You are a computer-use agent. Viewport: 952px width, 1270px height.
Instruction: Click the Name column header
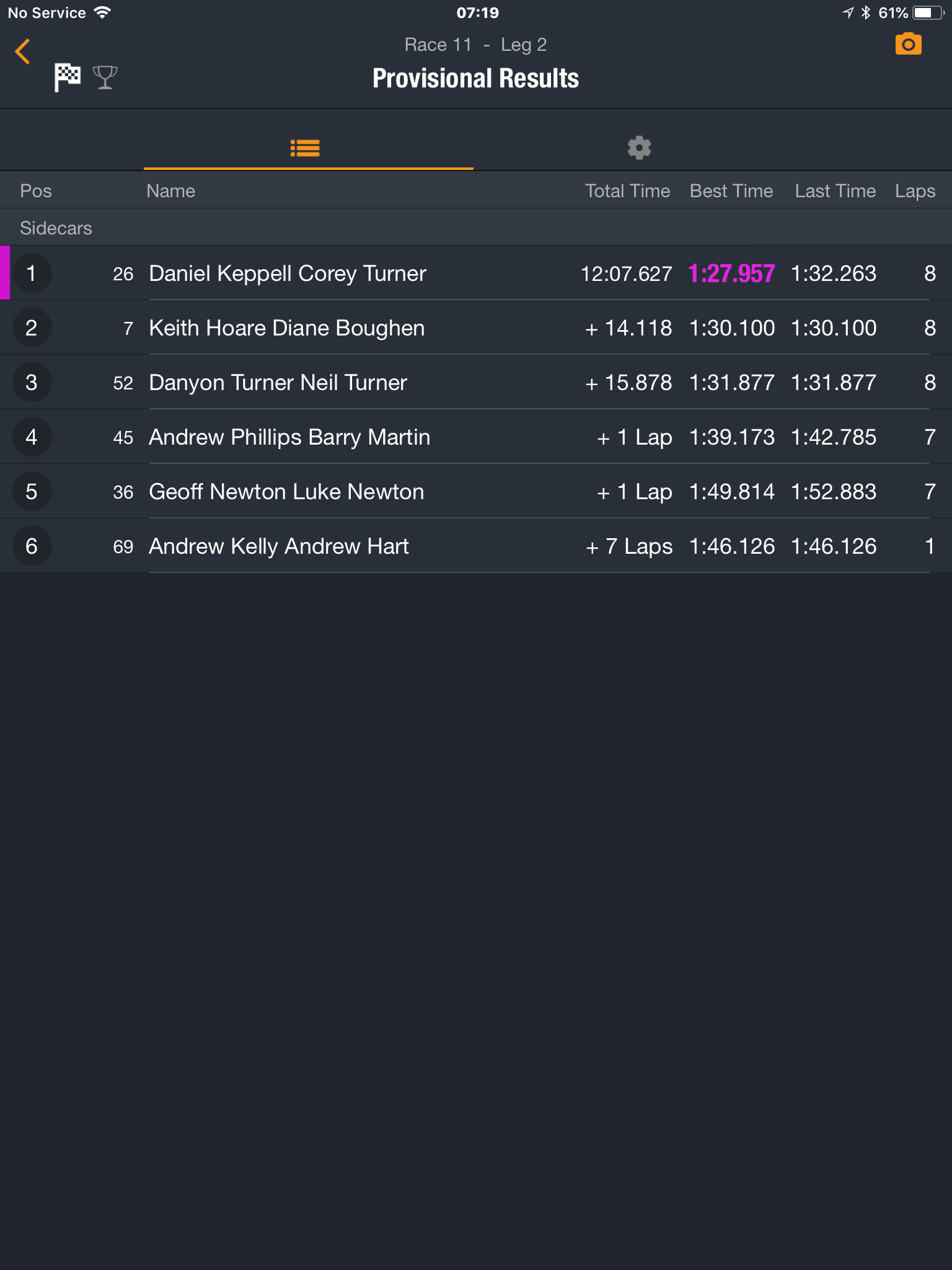tap(170, 190)
